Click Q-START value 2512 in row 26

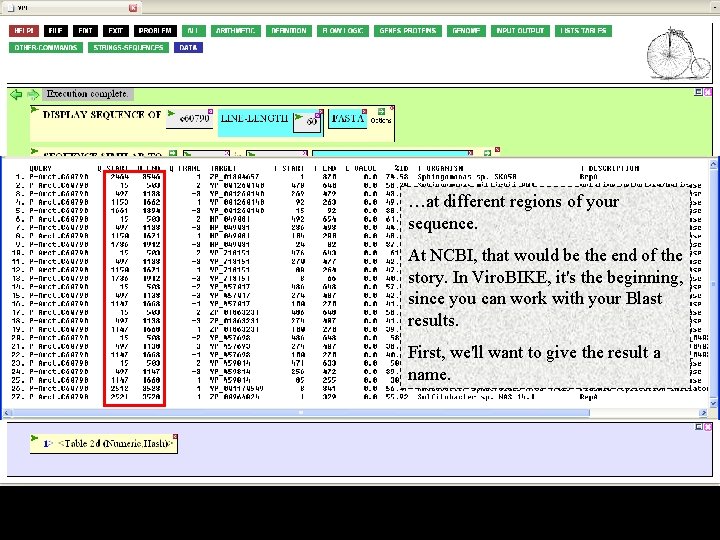click(x=119, y=388)
